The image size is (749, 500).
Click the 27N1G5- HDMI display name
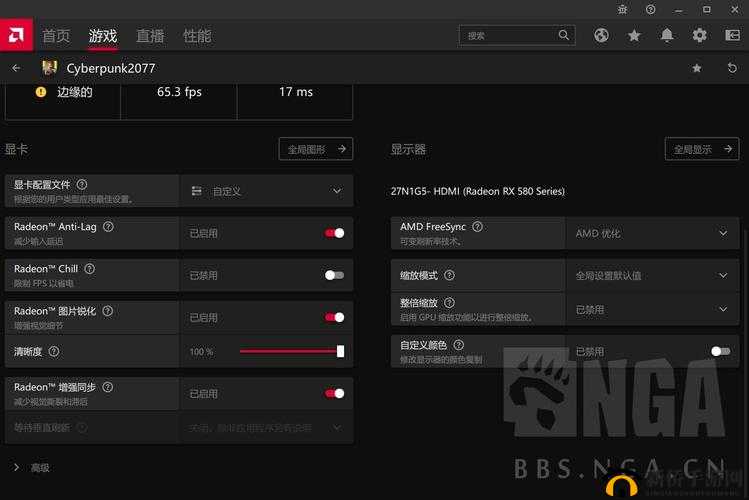[478, 191]
